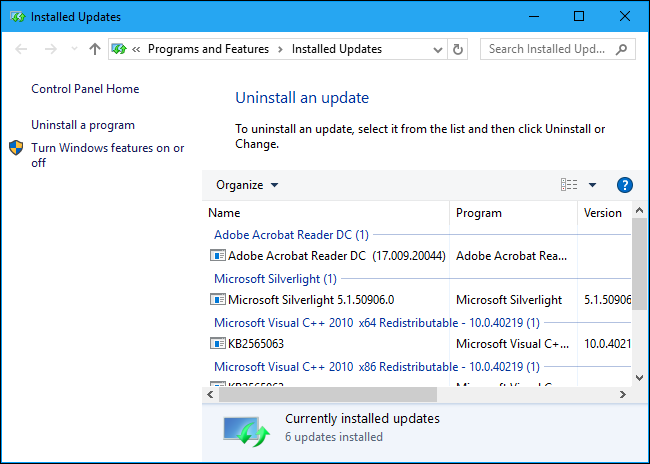Open address bar history dropdown
Image resolution: width=650 pixels, height=464 pixels.
(x=437, y=49)
